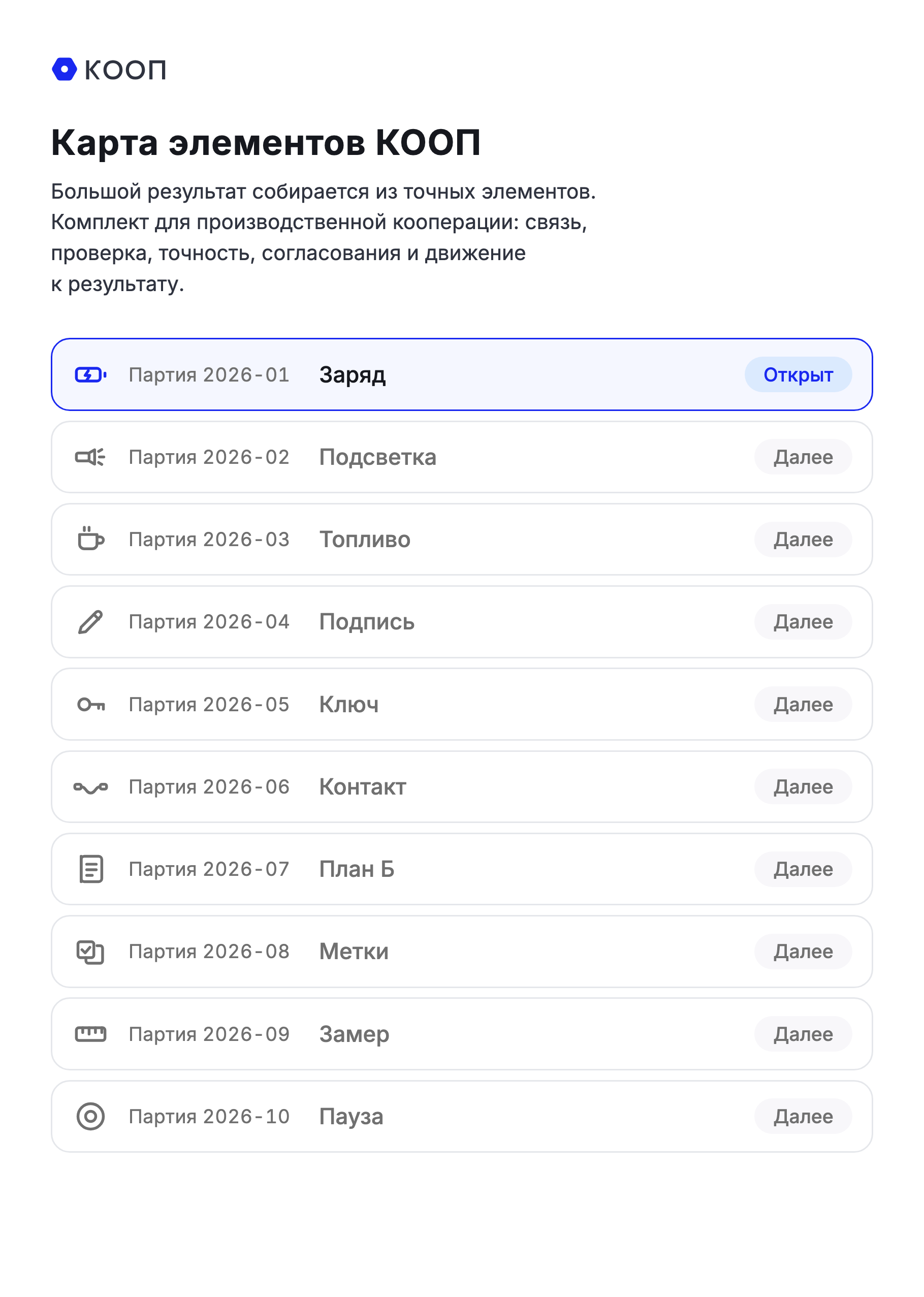Select the pencil icon next to Подпись
Image resolution: width=924 pixels, height=1297 pixels.
pyautogui.click(x=90, y=622)
